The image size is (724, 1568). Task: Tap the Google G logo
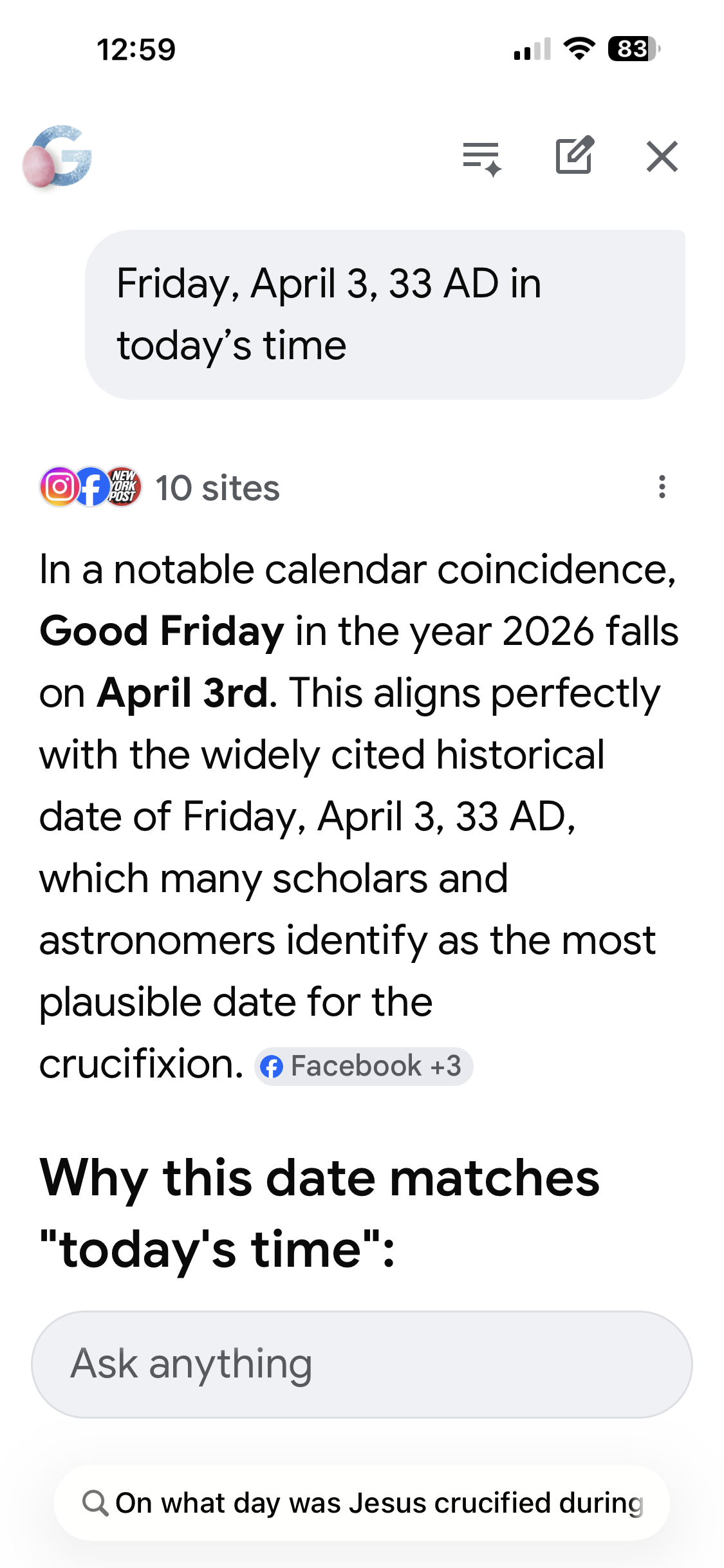[57, 156]
